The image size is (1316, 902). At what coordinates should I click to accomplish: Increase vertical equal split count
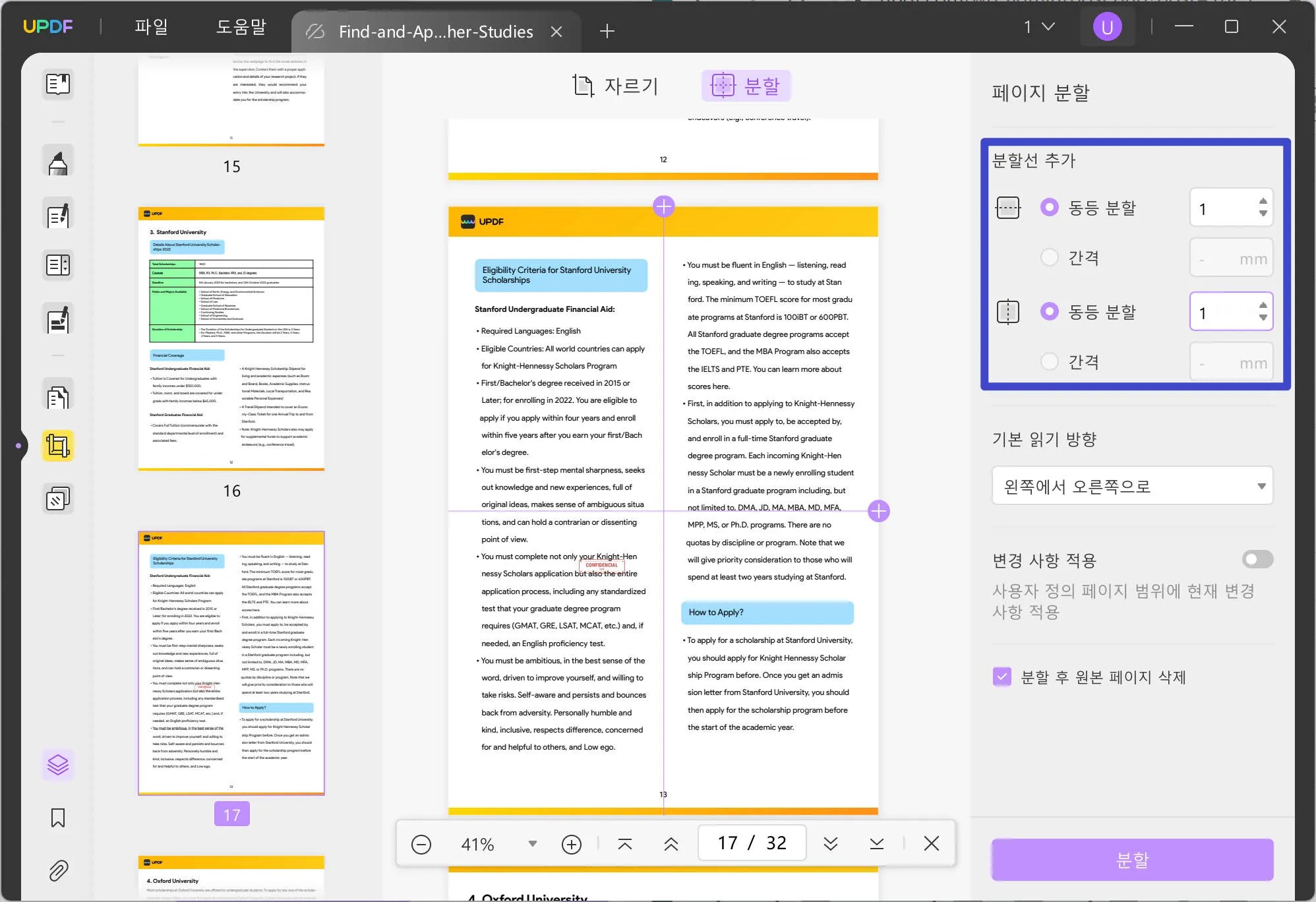pos(1263,305)
